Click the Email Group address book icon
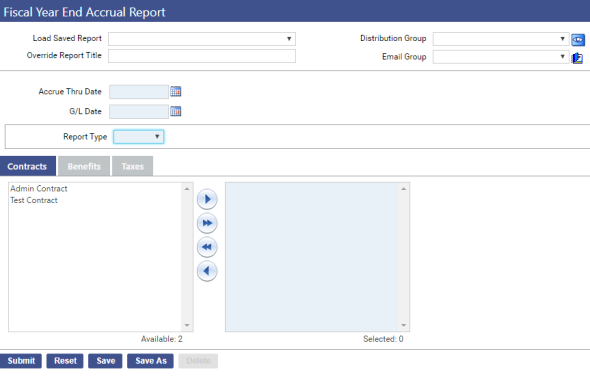The image size is (590, 378). (578, 58)
